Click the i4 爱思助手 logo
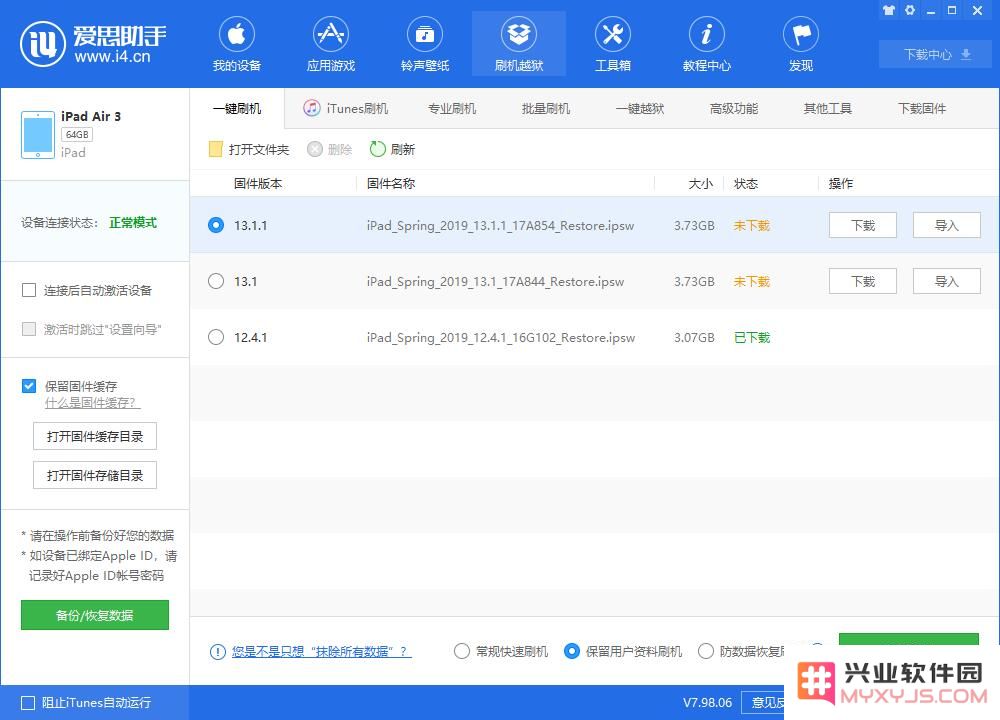 93,44
